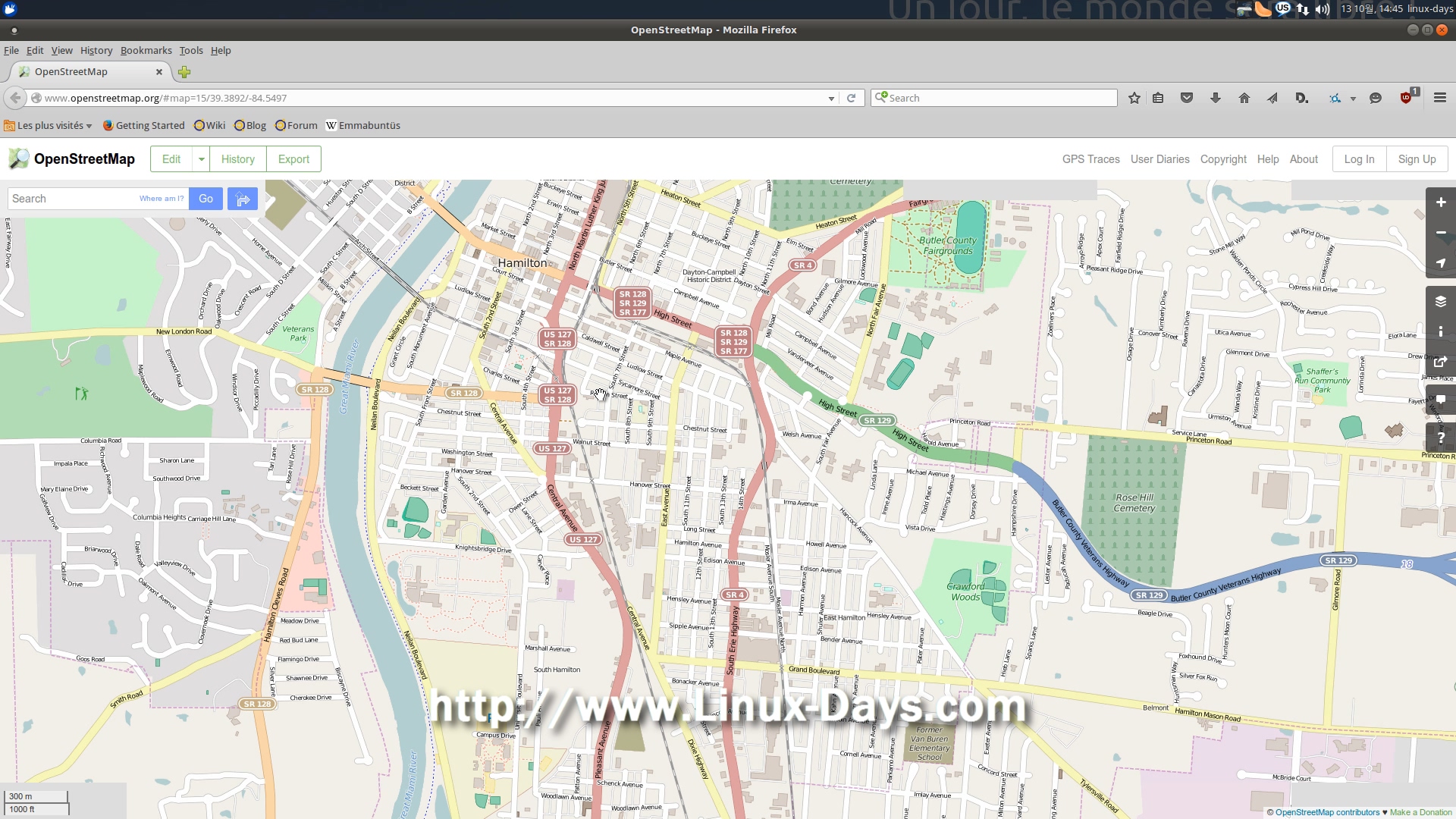Open the Emmabuntüs bookmark
Screen dimensions: 1456x819
point(363,125)
